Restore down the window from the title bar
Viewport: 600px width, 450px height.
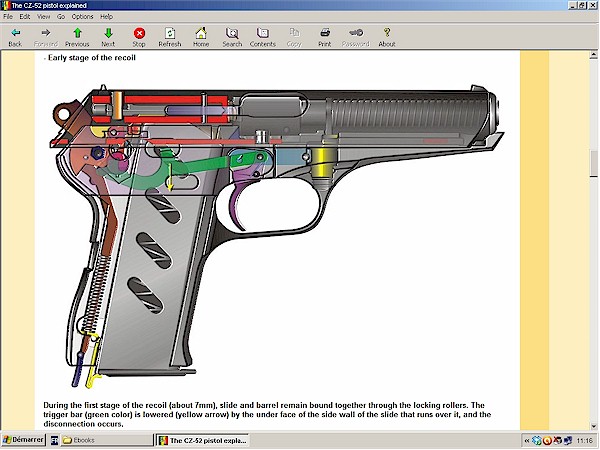coord(582,5)
